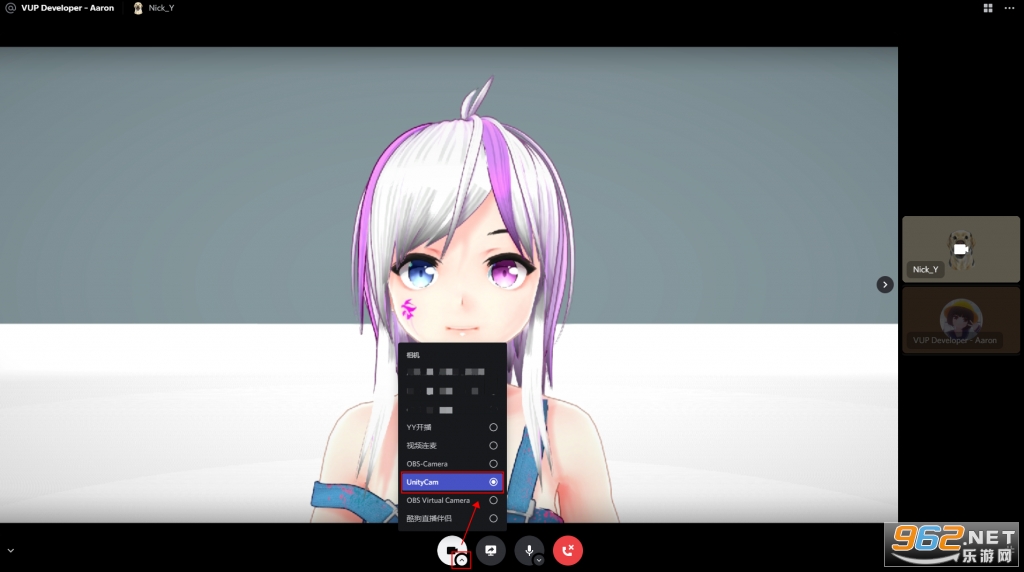Share your screen

click(490, 550)
